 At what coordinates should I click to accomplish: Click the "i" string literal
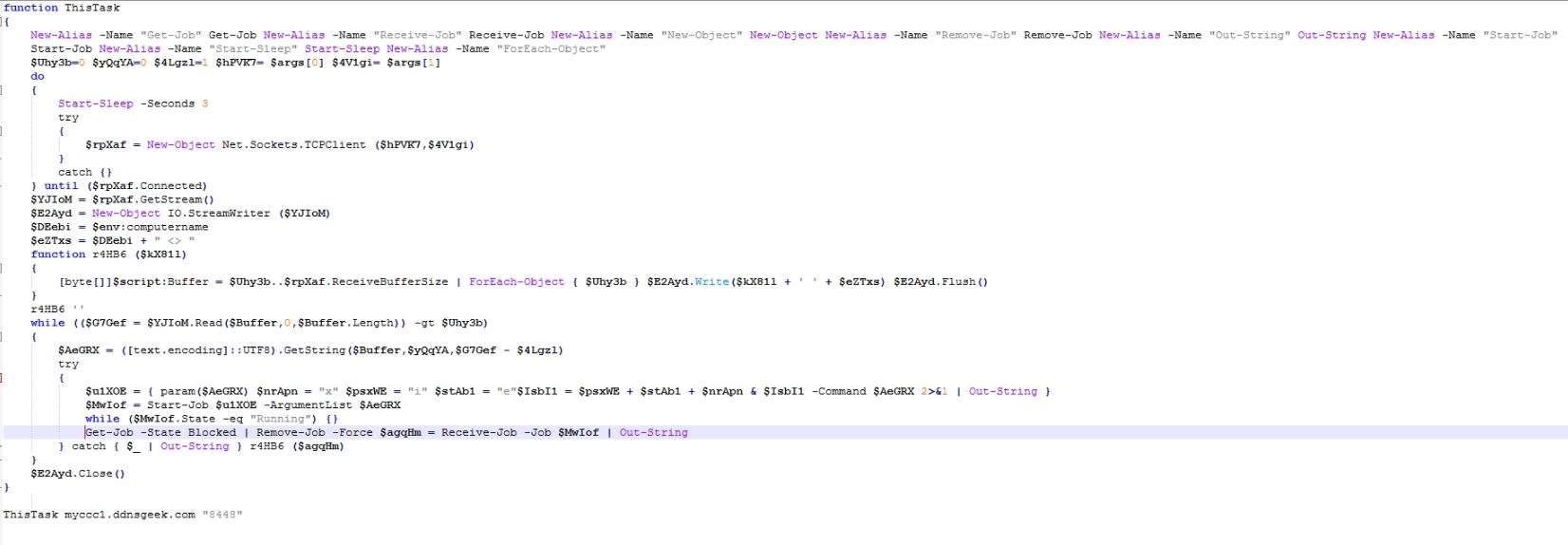coord(418,391)
